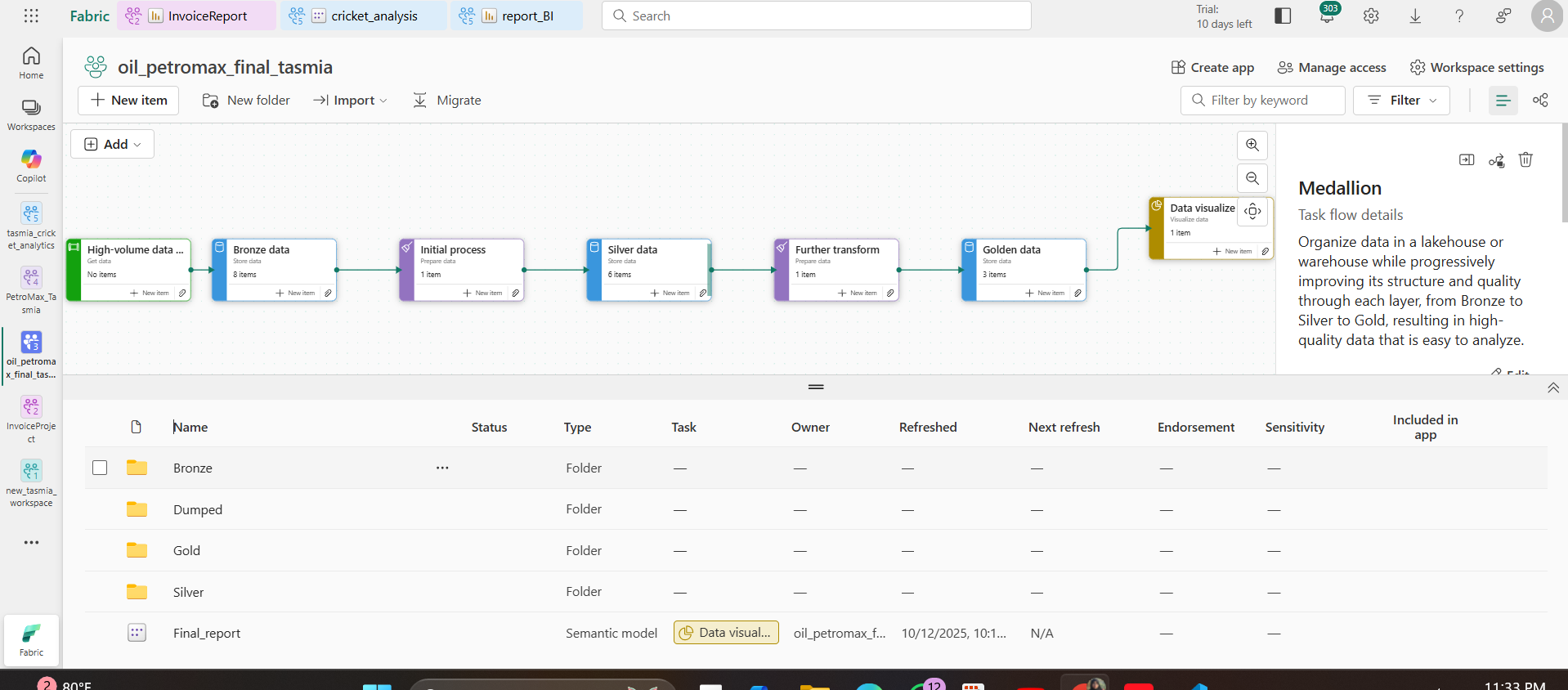The height and width of the screenshot is (690, 1568).
Task: Click the fit-to-view icon on canvas
Action: pos(1252,211)
